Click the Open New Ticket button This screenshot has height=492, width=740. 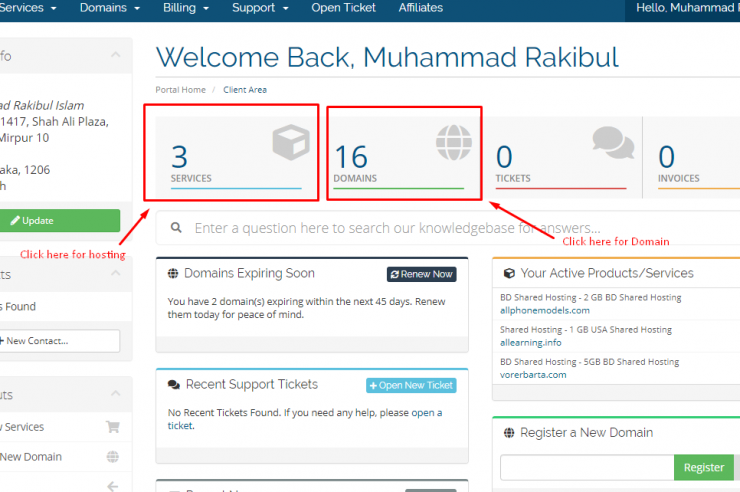410,385
